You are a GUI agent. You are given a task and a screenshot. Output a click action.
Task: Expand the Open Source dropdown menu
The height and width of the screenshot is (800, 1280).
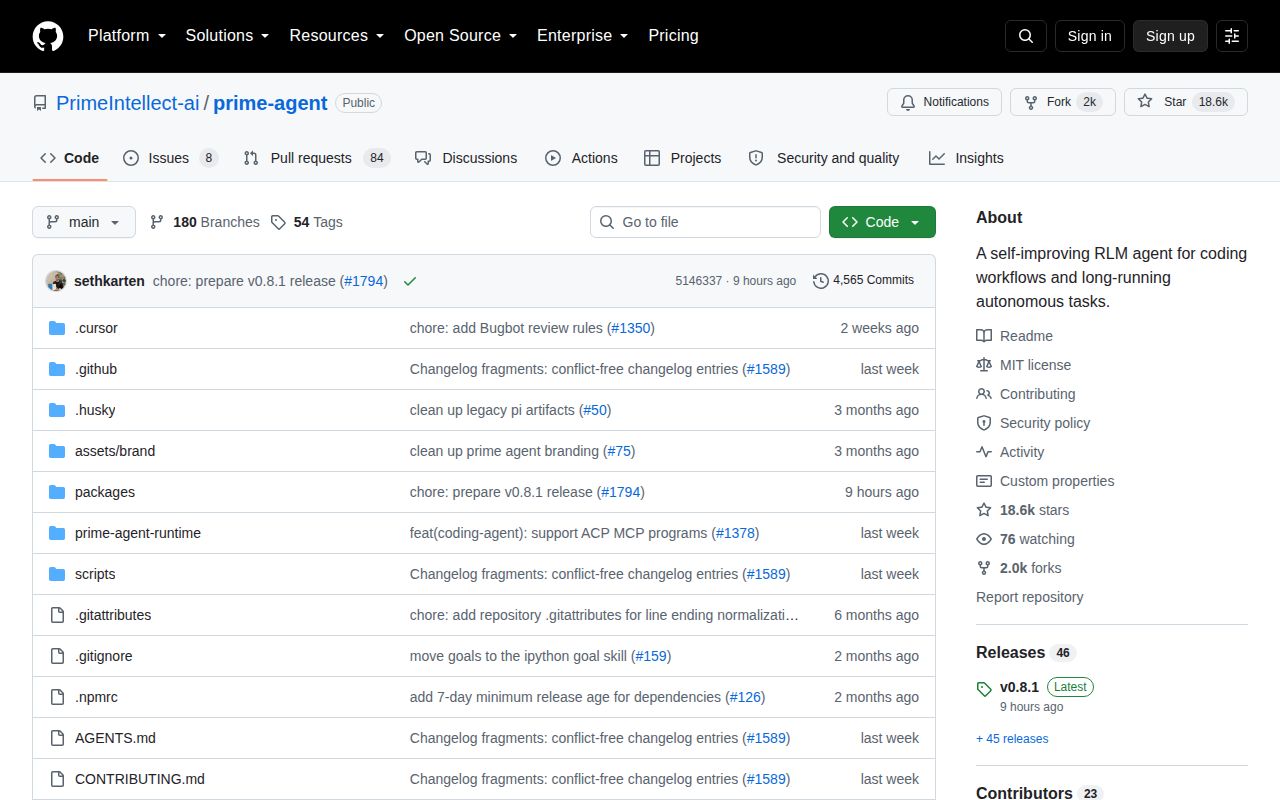coord(460,35)
